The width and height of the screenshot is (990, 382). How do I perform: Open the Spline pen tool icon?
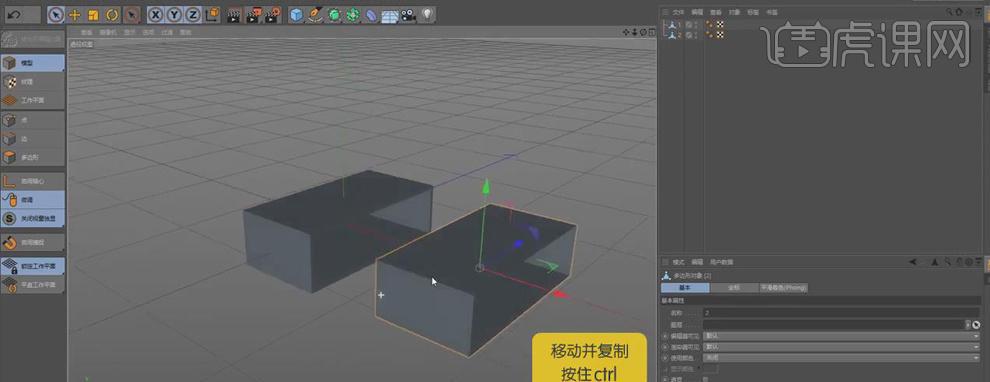tap(315, 14)
